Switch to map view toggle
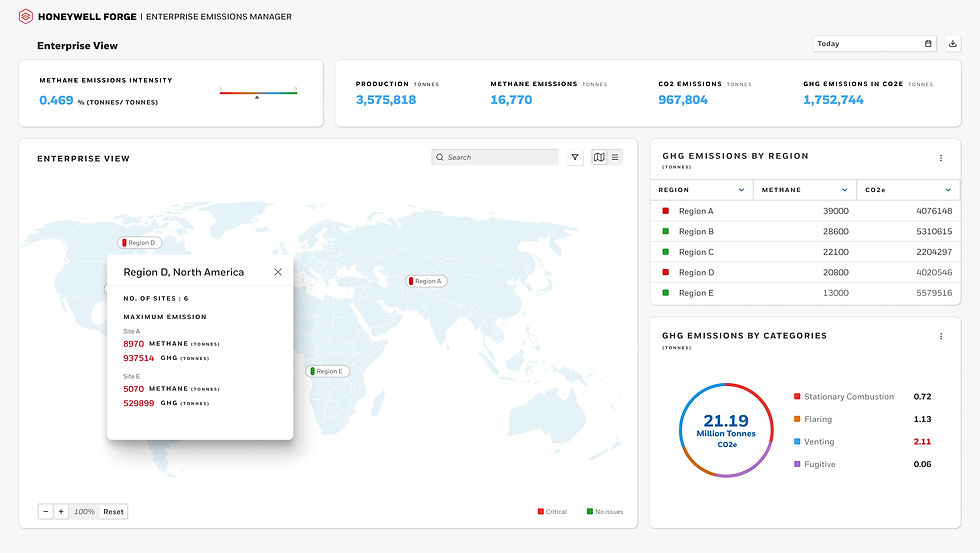Image resolution: width=980 pixels, height=553 pixels. (x=599, y=157)
